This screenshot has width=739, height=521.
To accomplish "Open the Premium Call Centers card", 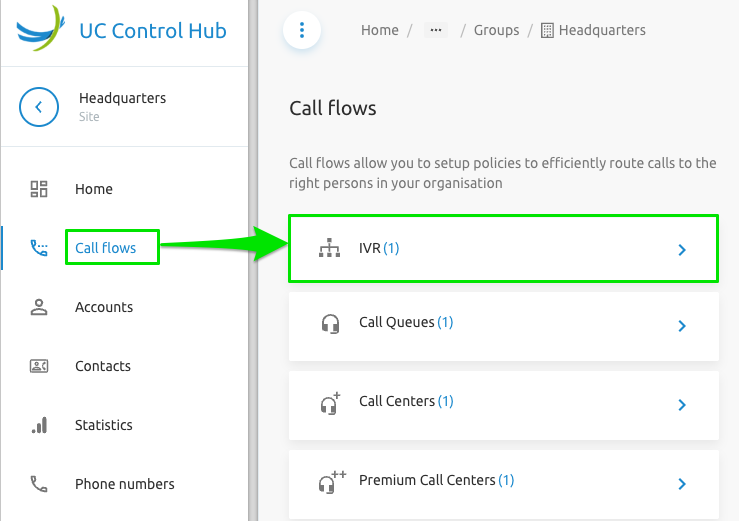I will pyautogui.click(x=504, y=484).
